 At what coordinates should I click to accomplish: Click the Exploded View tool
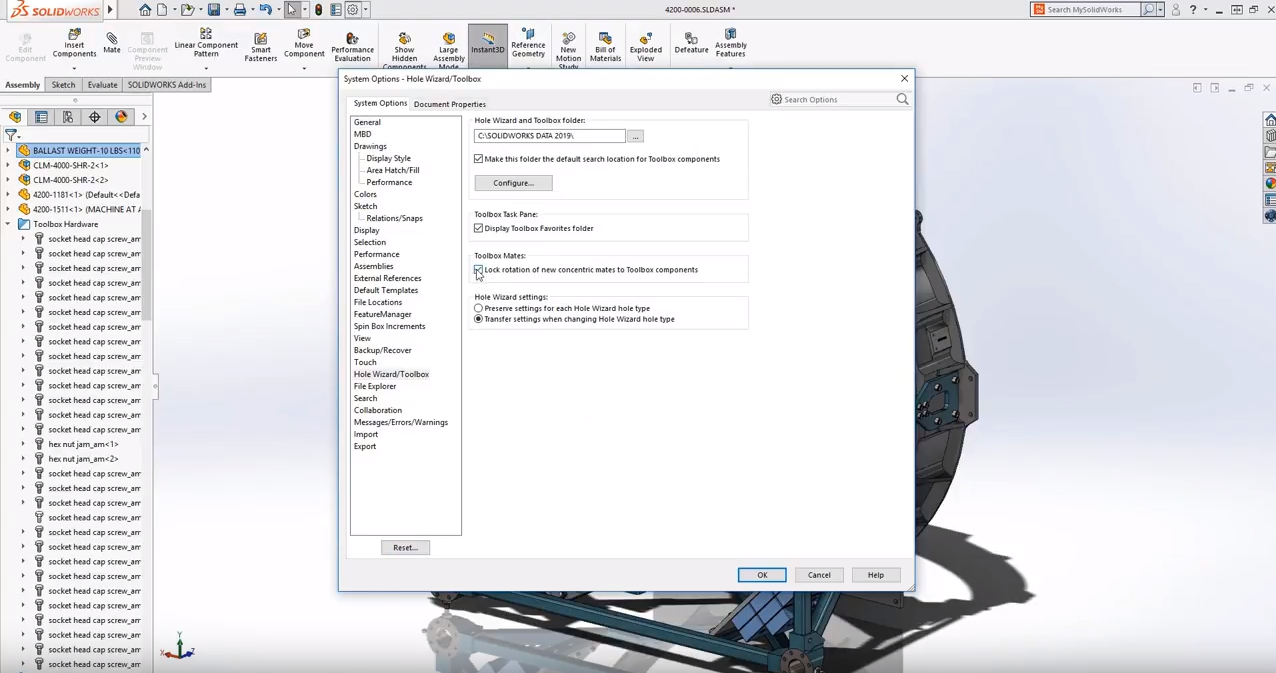646,48
